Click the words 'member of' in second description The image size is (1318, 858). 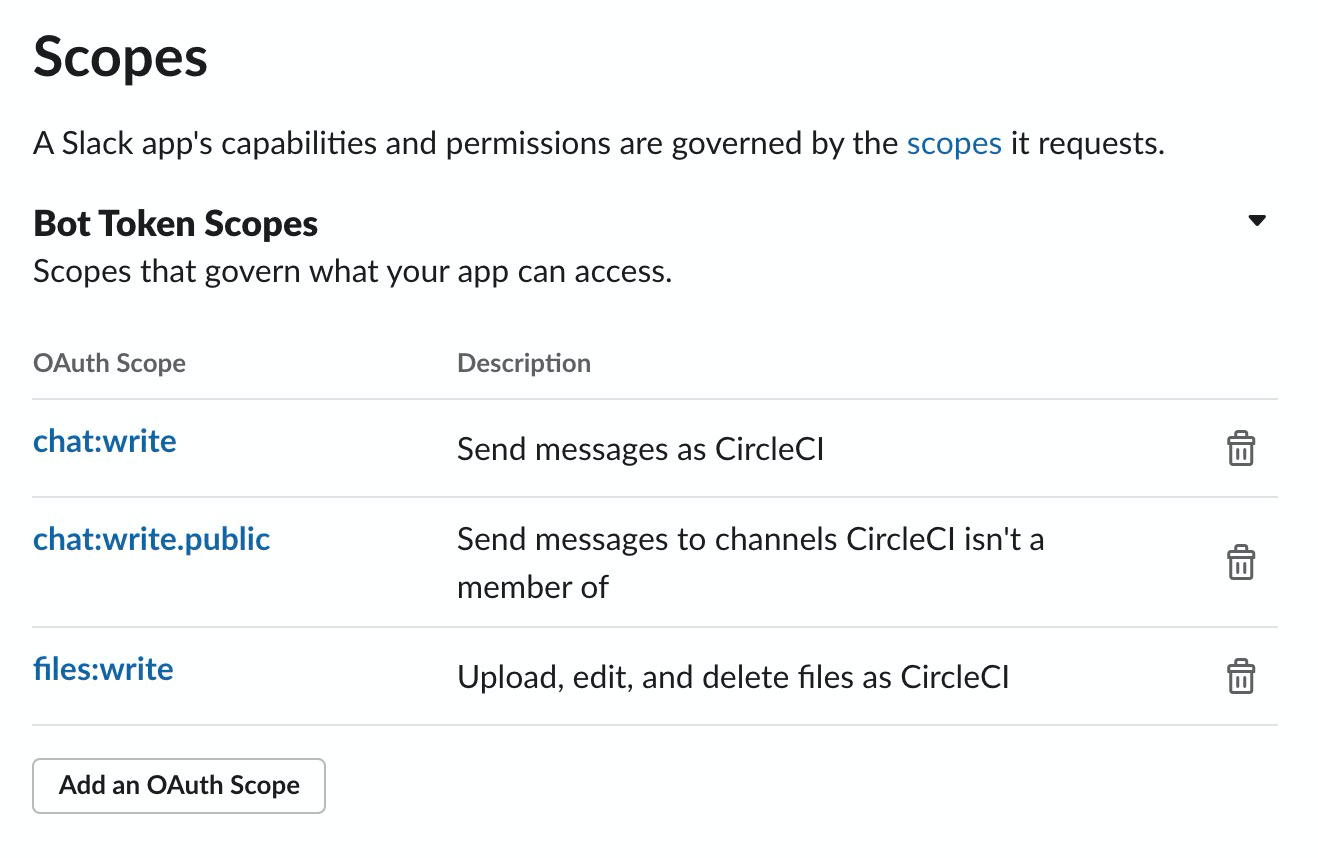[533, 586]
